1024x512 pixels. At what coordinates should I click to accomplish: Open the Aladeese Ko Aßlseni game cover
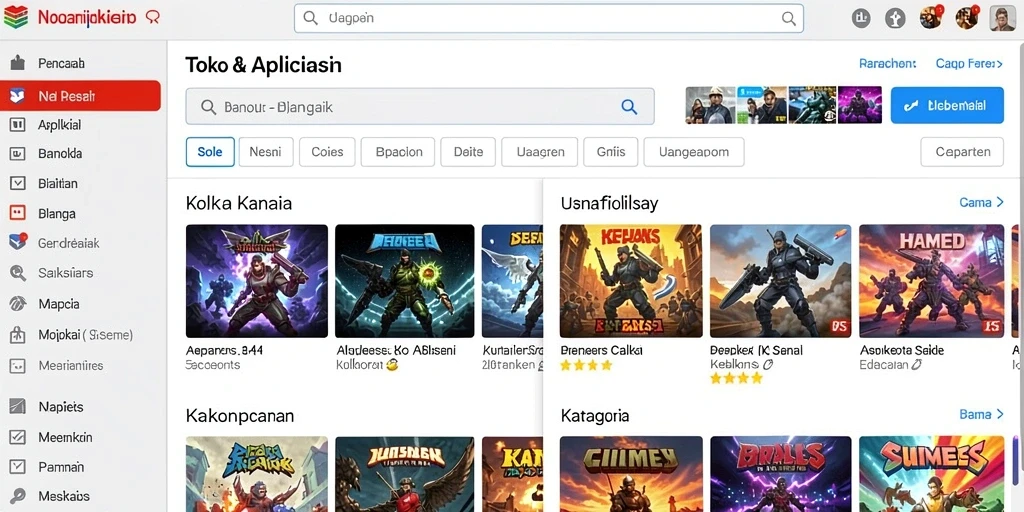405,281
